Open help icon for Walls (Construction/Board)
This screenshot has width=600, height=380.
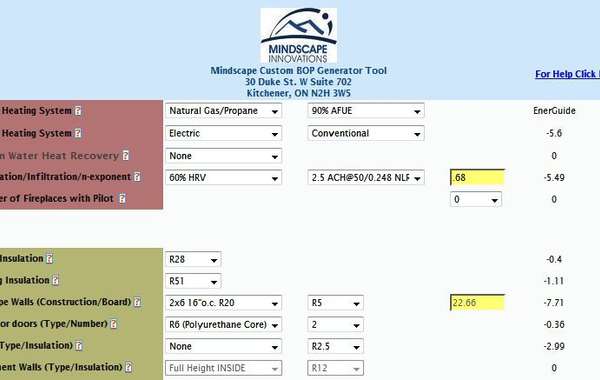pyautogui.click(x=137, y=302)
